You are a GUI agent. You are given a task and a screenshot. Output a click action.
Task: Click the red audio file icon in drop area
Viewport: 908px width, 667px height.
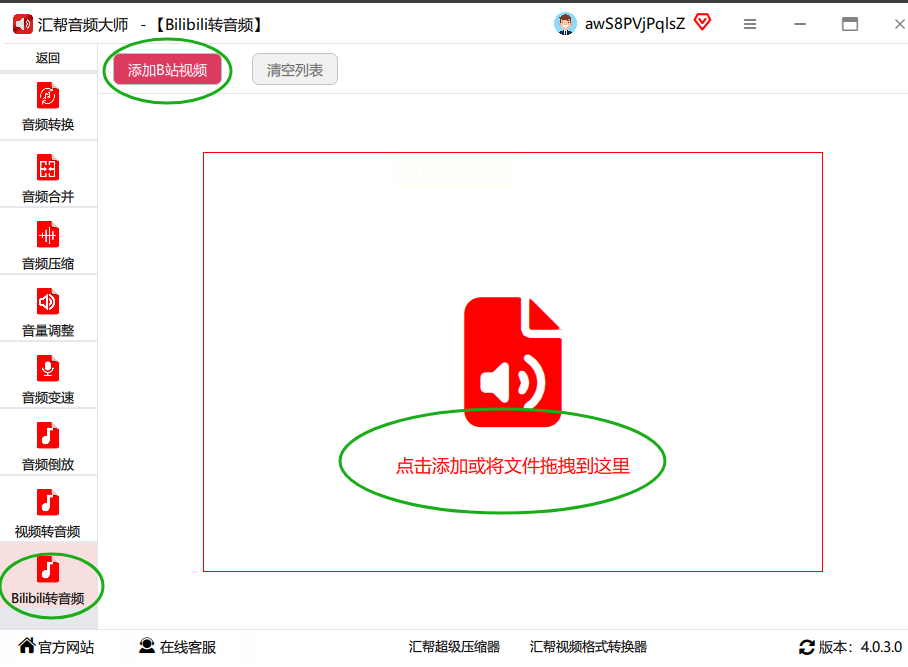512,362
